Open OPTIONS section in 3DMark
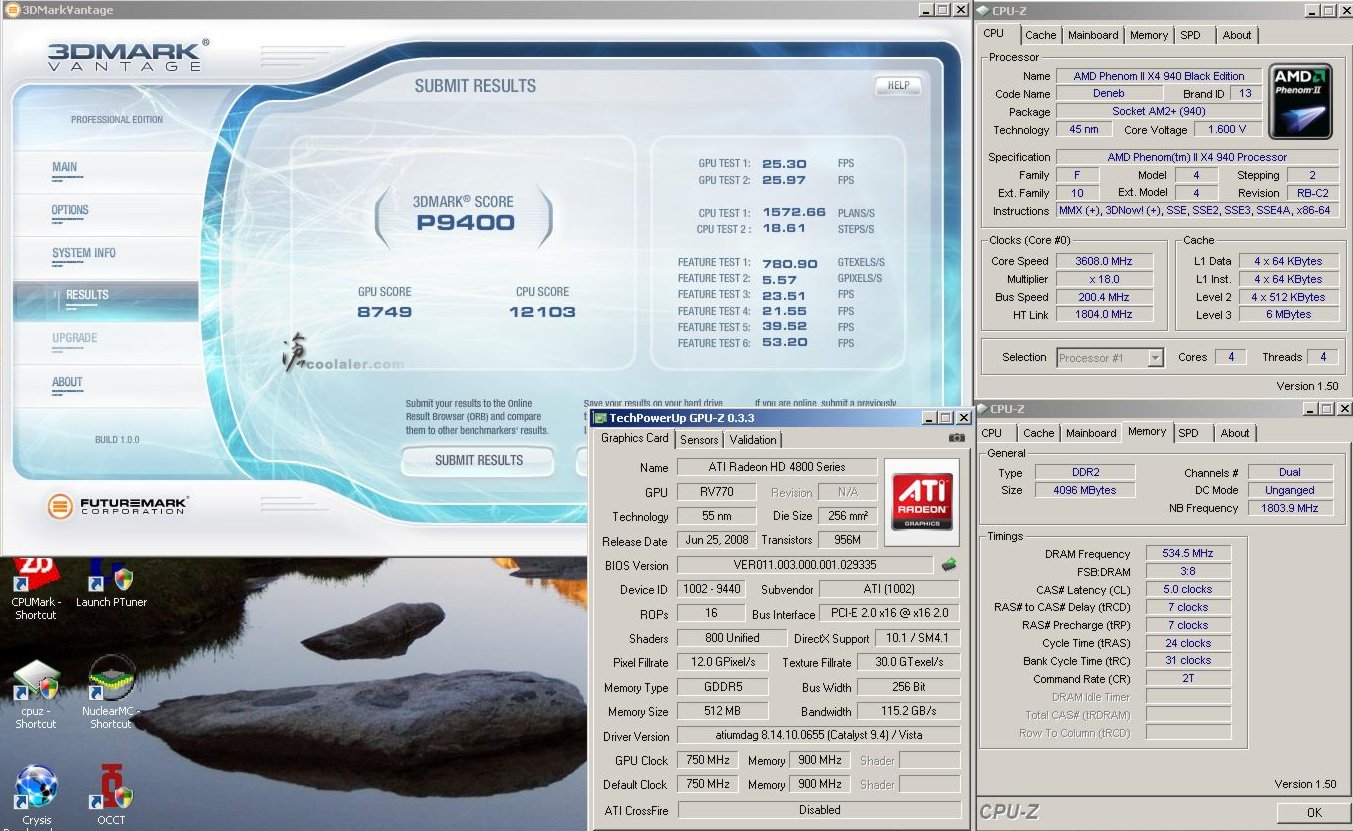This screenshot has width=1353, height=831. point(70,210)
